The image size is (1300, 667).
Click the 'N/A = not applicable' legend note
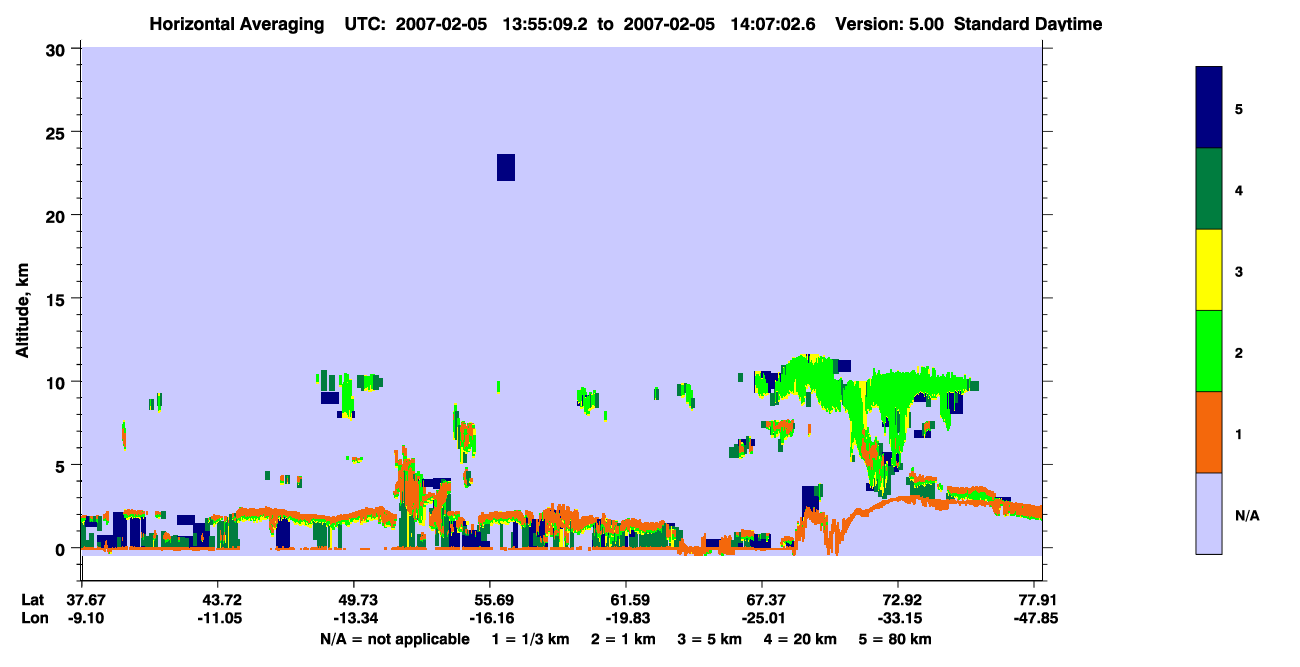click(394, 639)
